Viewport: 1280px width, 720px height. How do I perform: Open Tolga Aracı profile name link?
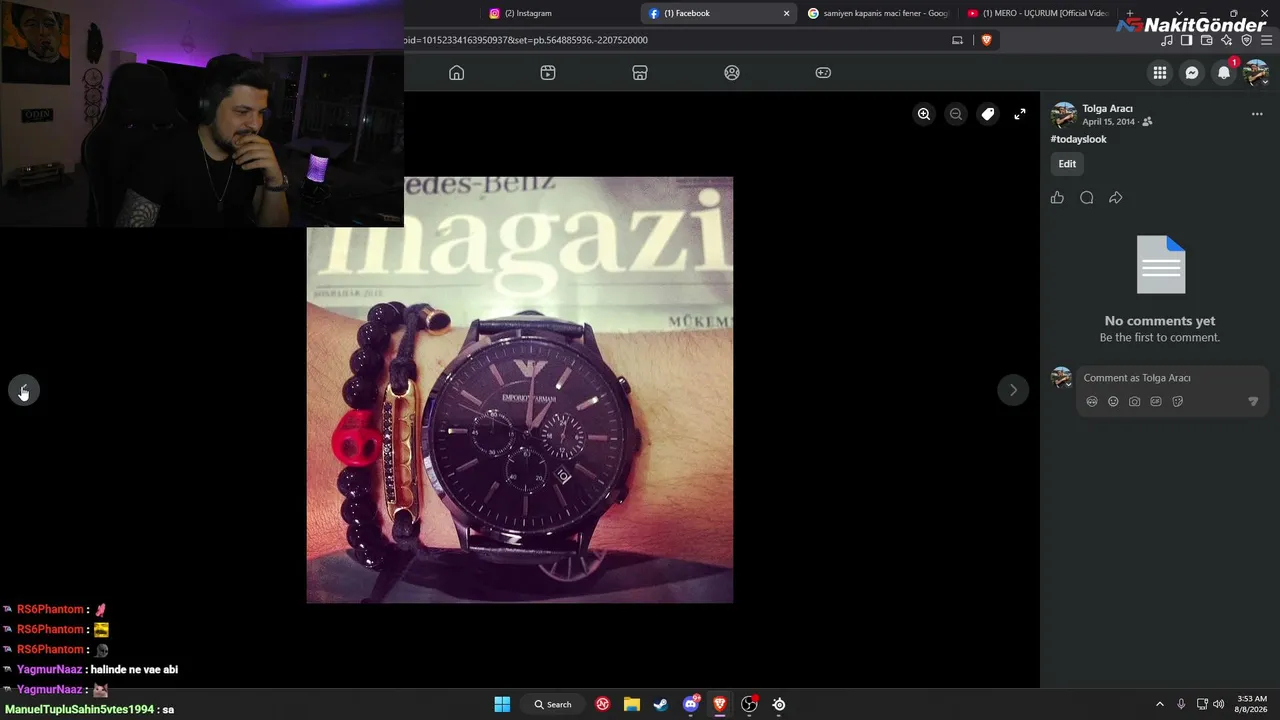(x=1107, y=108)
